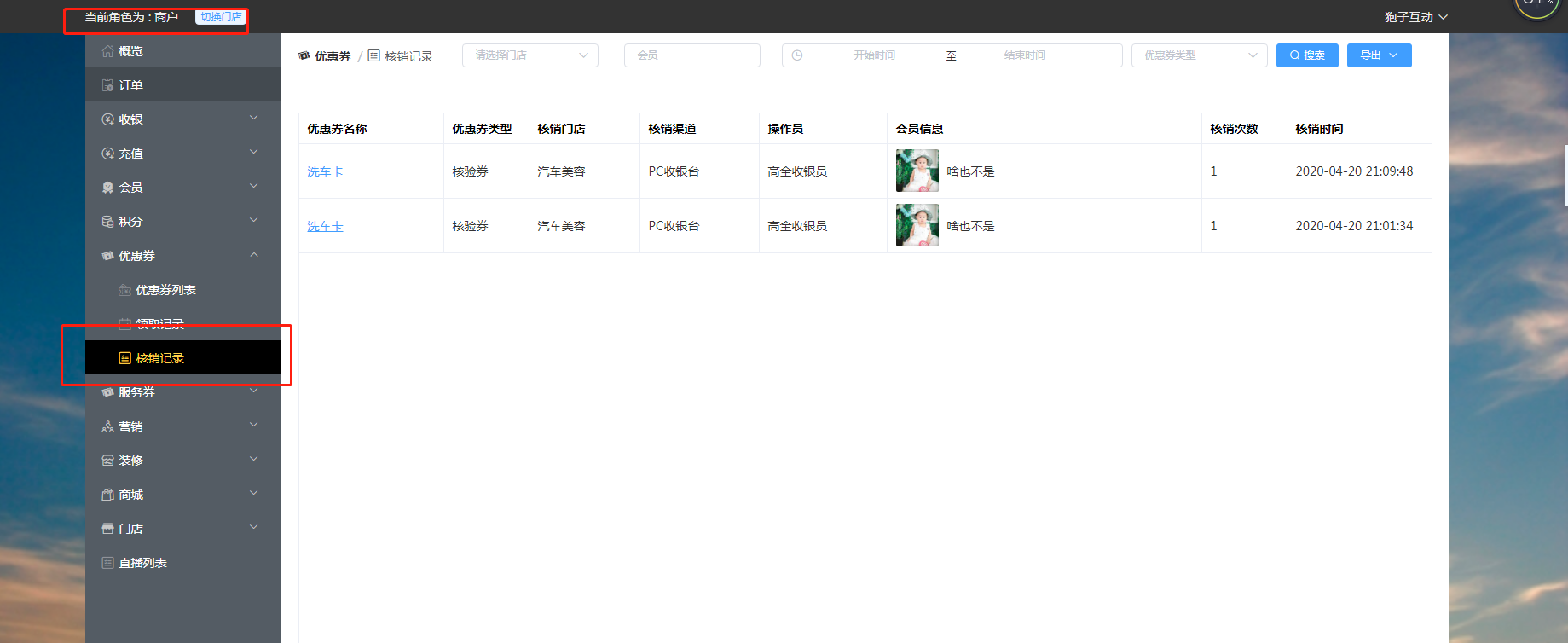Expand the 营销 menu chevron

[253, 425]
